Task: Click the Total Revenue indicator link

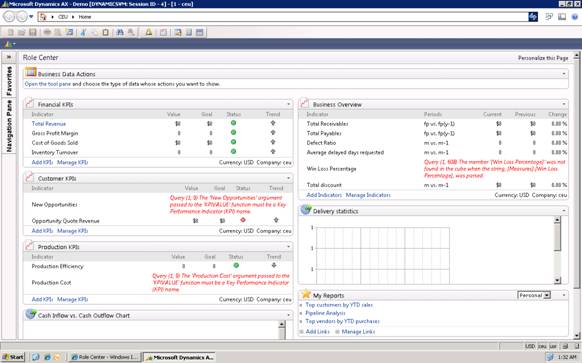Action: [x=49, y=124]
